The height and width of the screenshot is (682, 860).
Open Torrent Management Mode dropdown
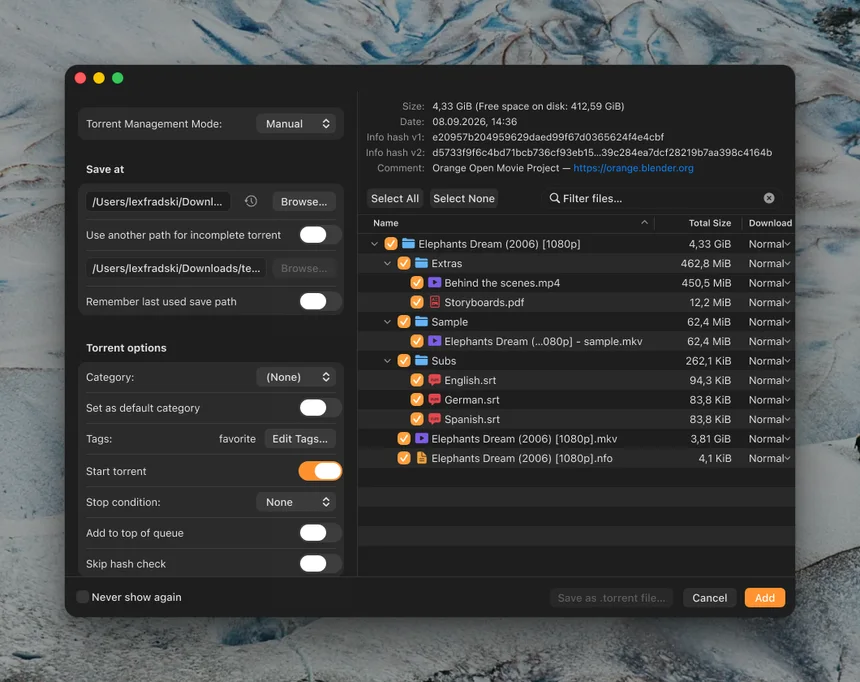[x=297, y=123]
